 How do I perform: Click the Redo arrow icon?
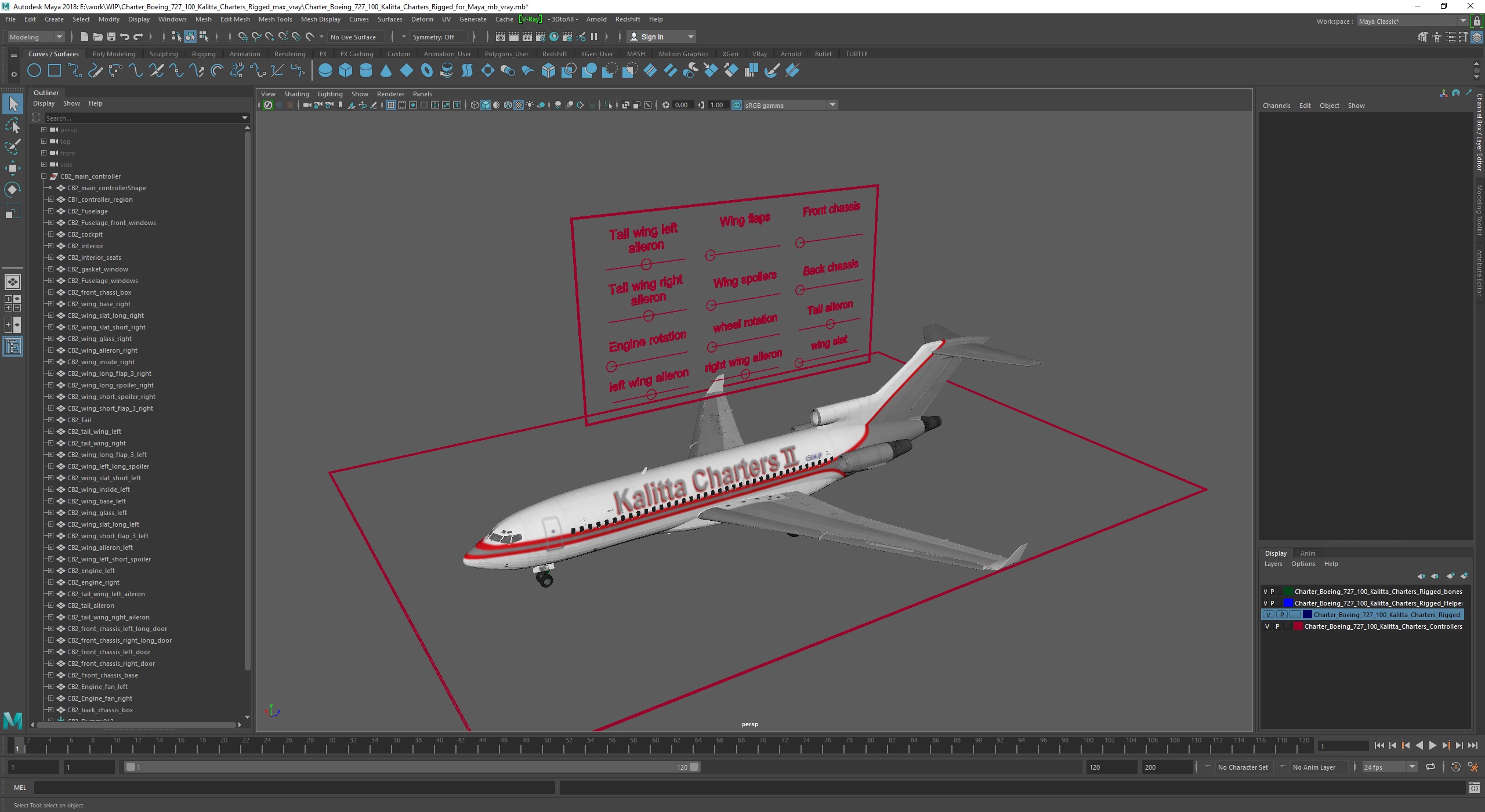[138, 37]
